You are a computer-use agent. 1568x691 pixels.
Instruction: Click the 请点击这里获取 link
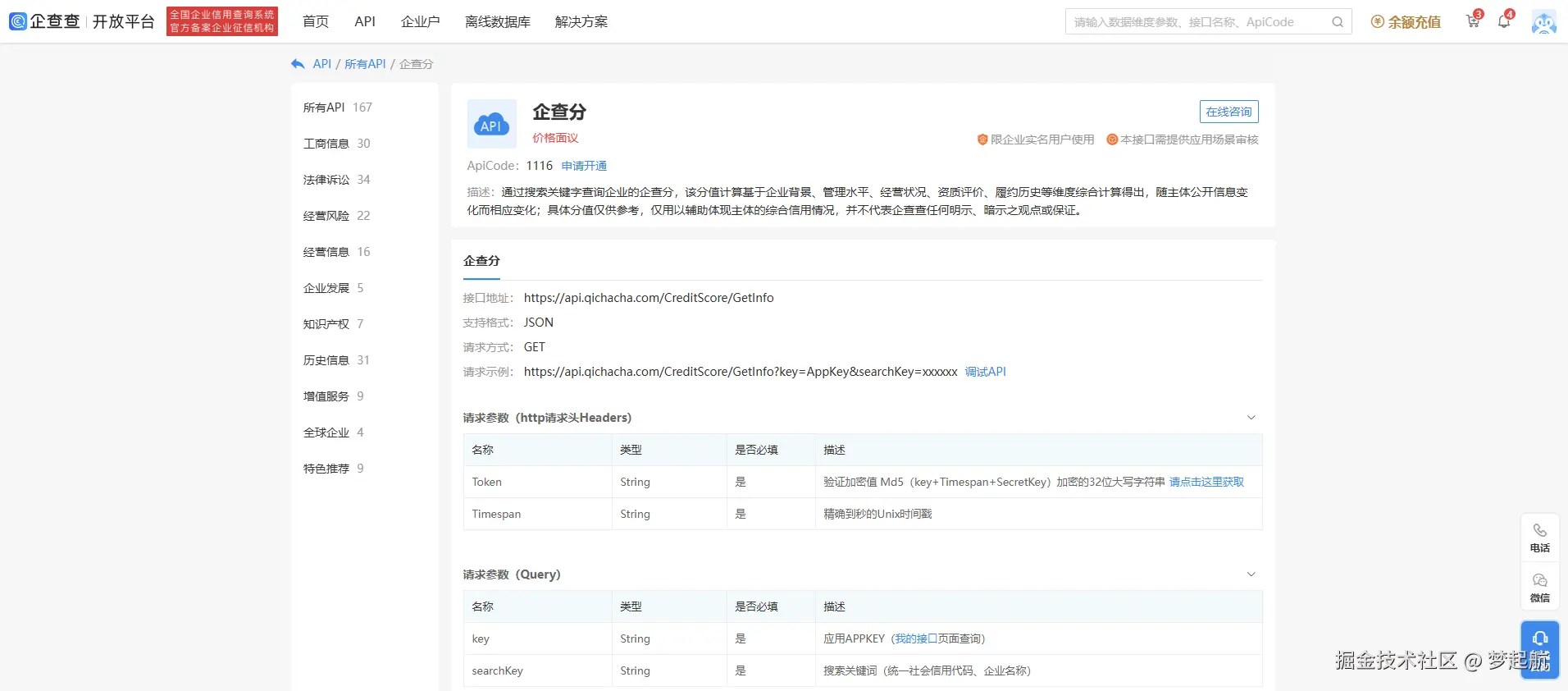coord(1206,482)
